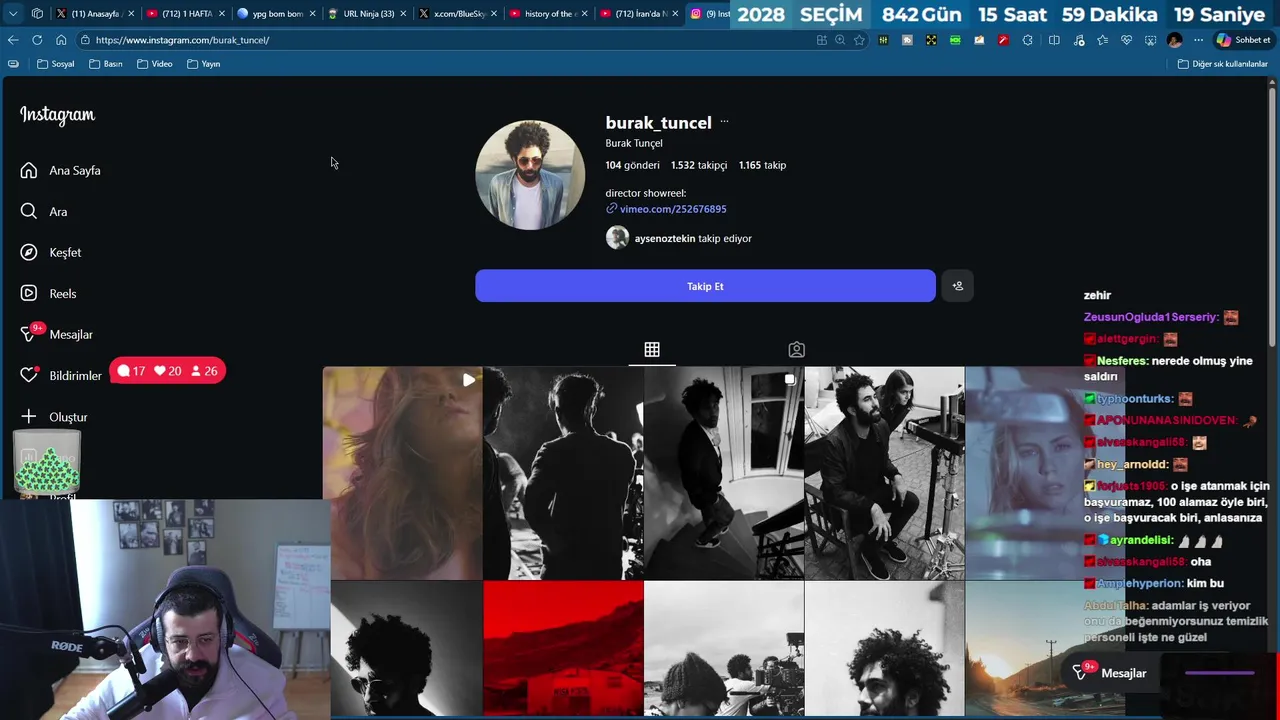This screenshot has width=1280, height=720.
Task: Click the address bar URL
Action: (x=182, y=40)
